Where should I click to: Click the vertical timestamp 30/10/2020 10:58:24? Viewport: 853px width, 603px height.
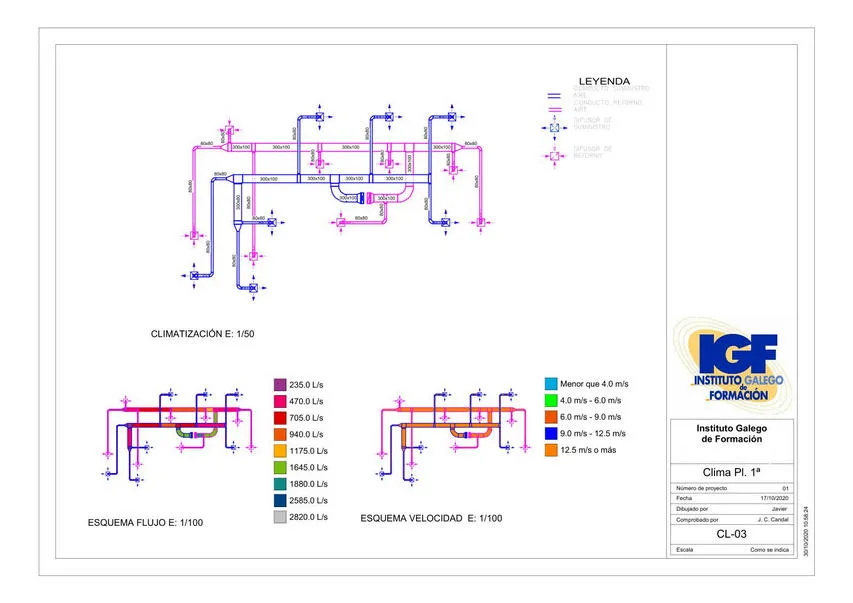pyautogui.click(x=806, y=531)
